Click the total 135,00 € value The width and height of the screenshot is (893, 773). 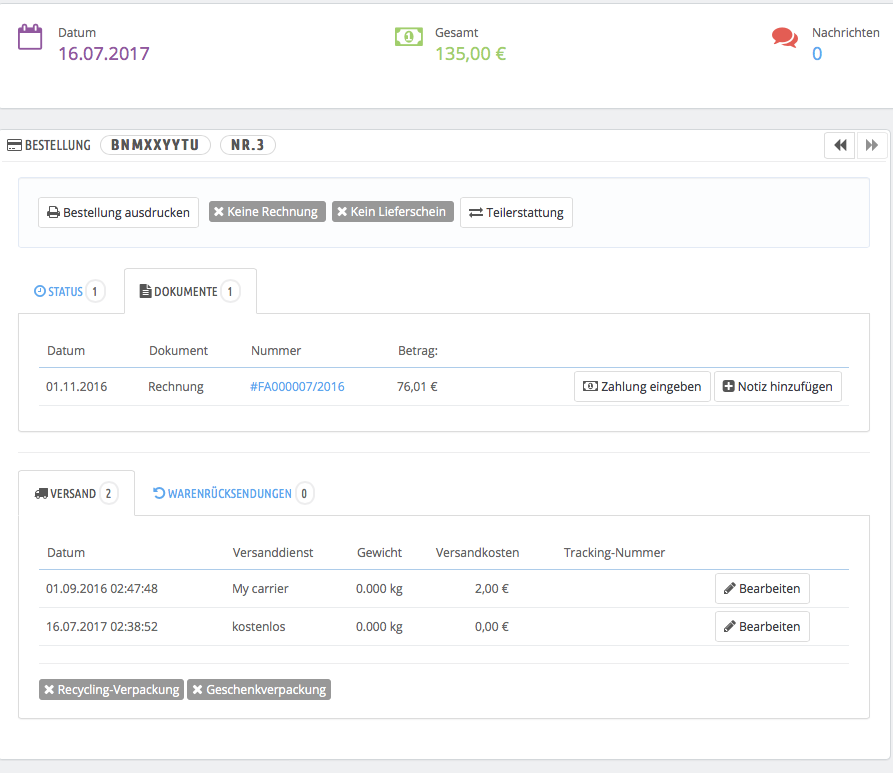click(x=470, y=54)
